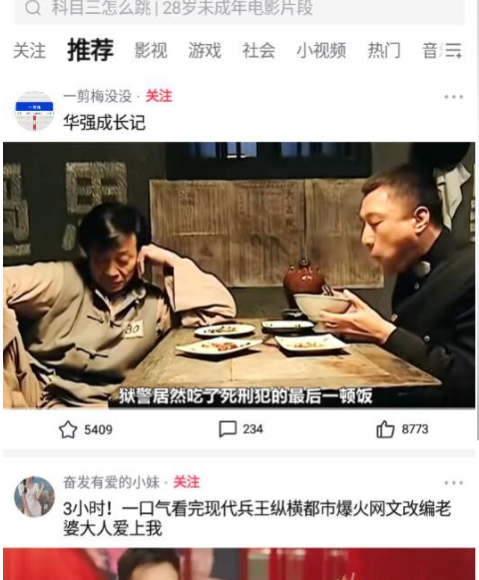Switch to the 关注 tab
479x580 pixels.
tap(30, 51)
